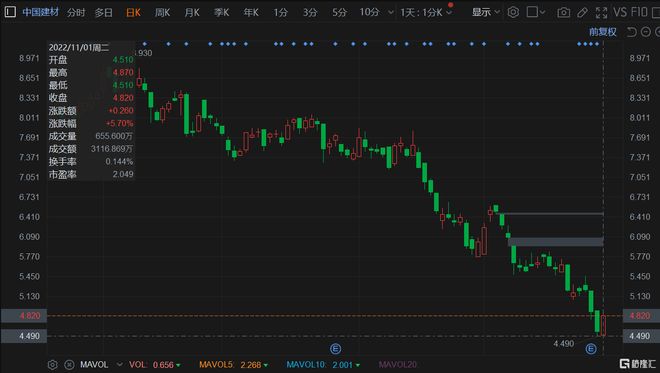Image resolution: width=660 pixels, height=373 pixels.
Task: Open chart settings hexagon gear icon
Action: tap(513, 12)
